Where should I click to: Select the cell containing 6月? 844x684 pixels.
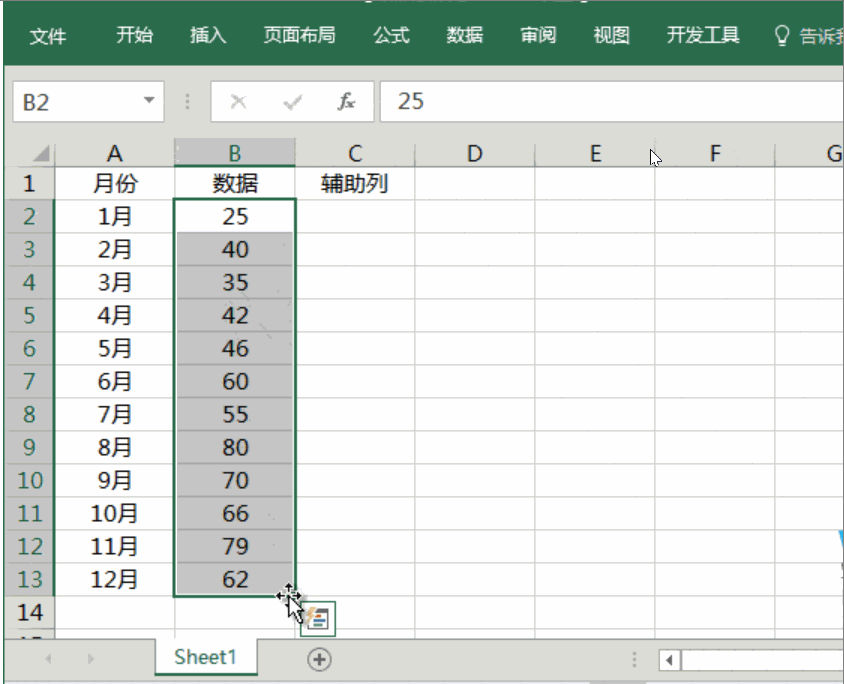point(114,382)
